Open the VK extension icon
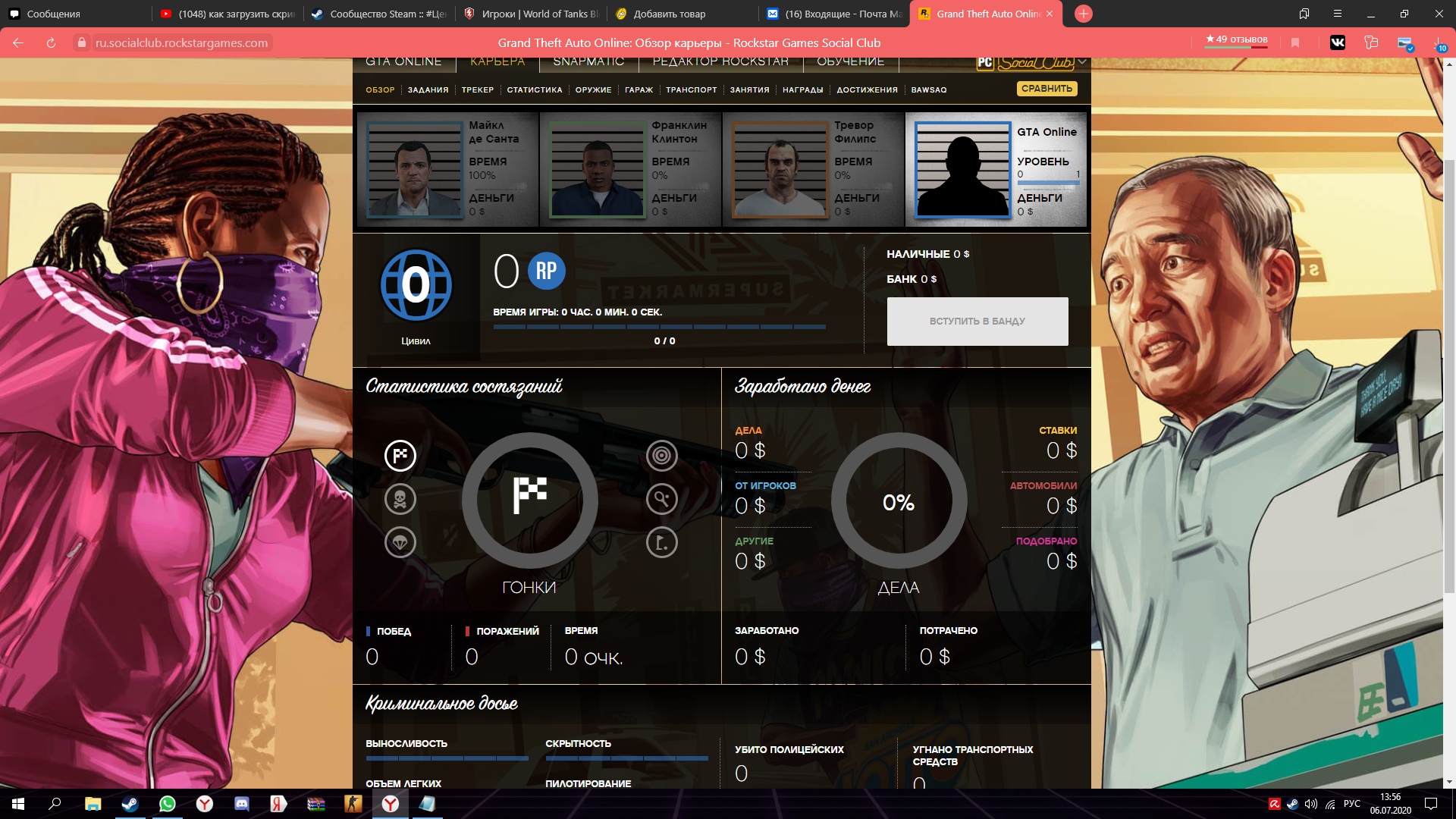 [x=1338, y=43]
